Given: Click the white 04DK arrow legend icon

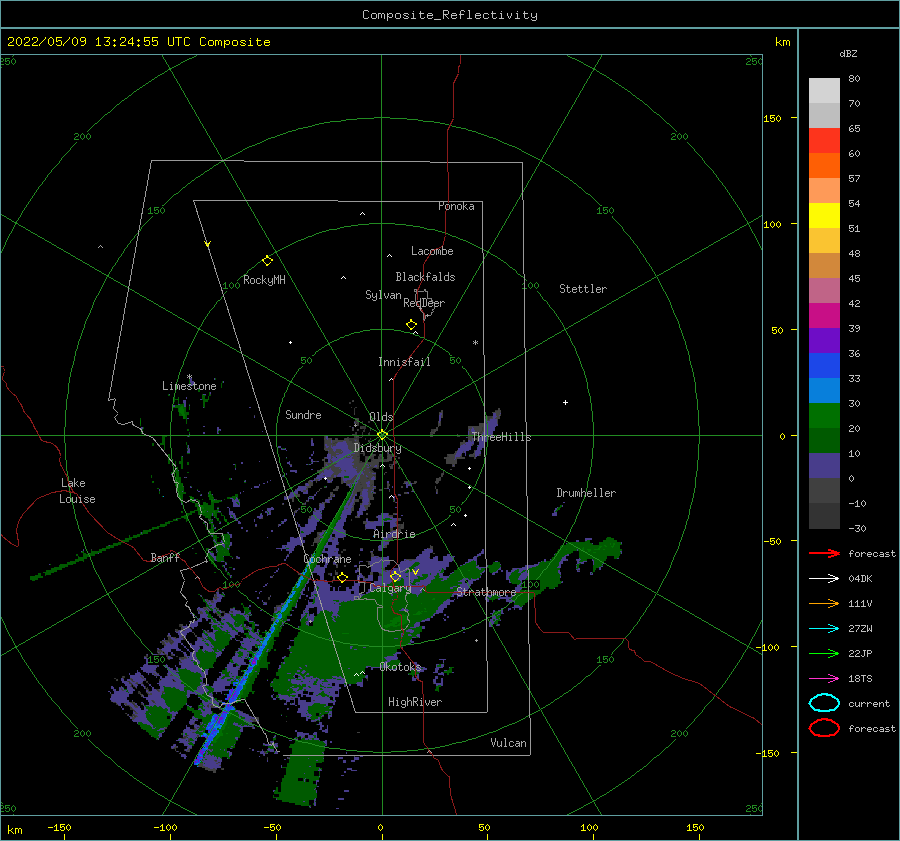Looking at the screenshot, I should point(824,579).
